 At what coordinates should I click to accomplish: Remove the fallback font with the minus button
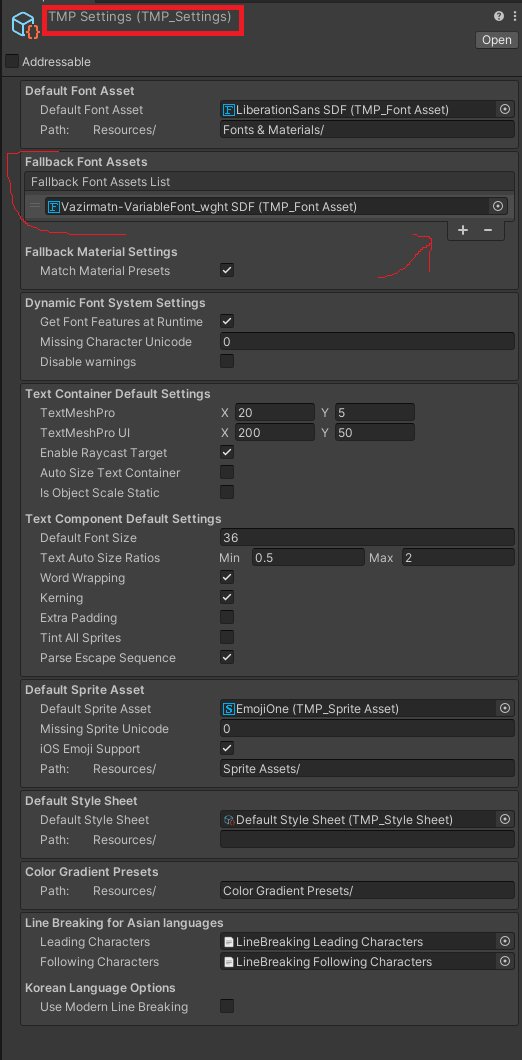[x=488, y=231]
